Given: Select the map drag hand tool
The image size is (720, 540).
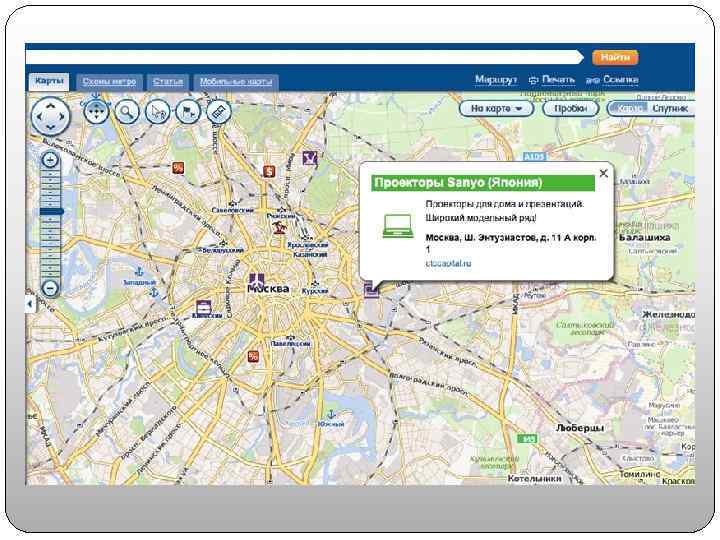Looking at the screenshot, I should pos(96,112).
